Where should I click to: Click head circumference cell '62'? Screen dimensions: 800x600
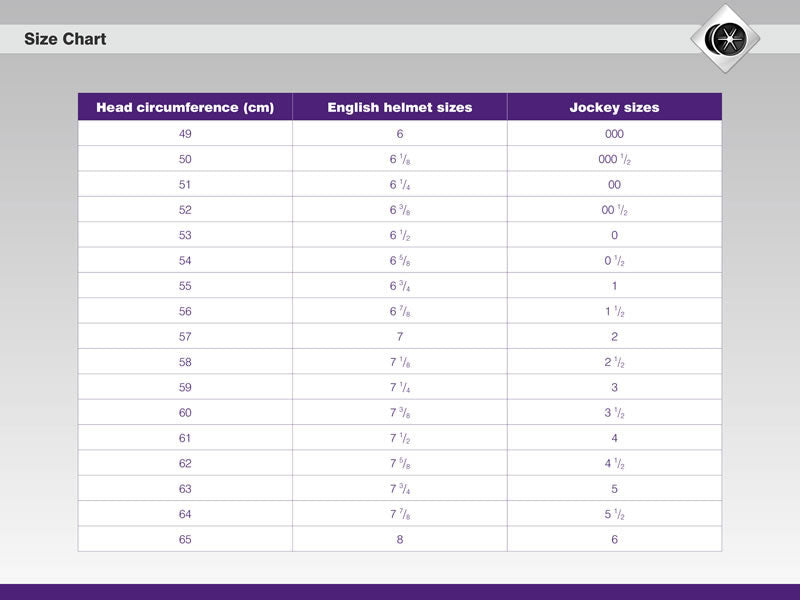pos(185,463)
